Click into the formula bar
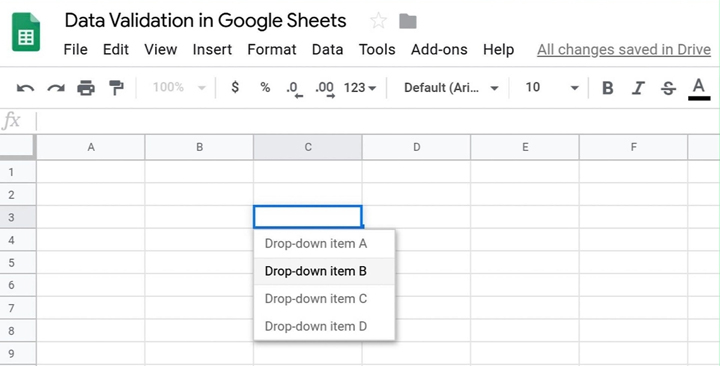This screenshot has width=720, height=366. tap(377, 121)
